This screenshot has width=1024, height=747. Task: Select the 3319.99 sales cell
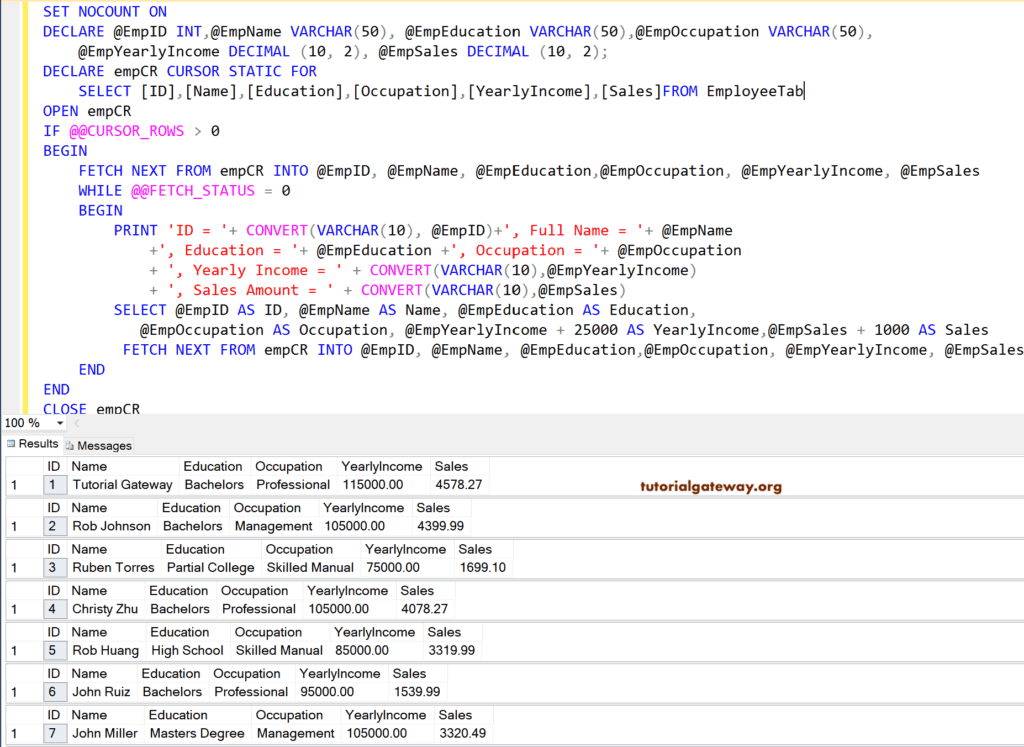[x=453, y=650]
